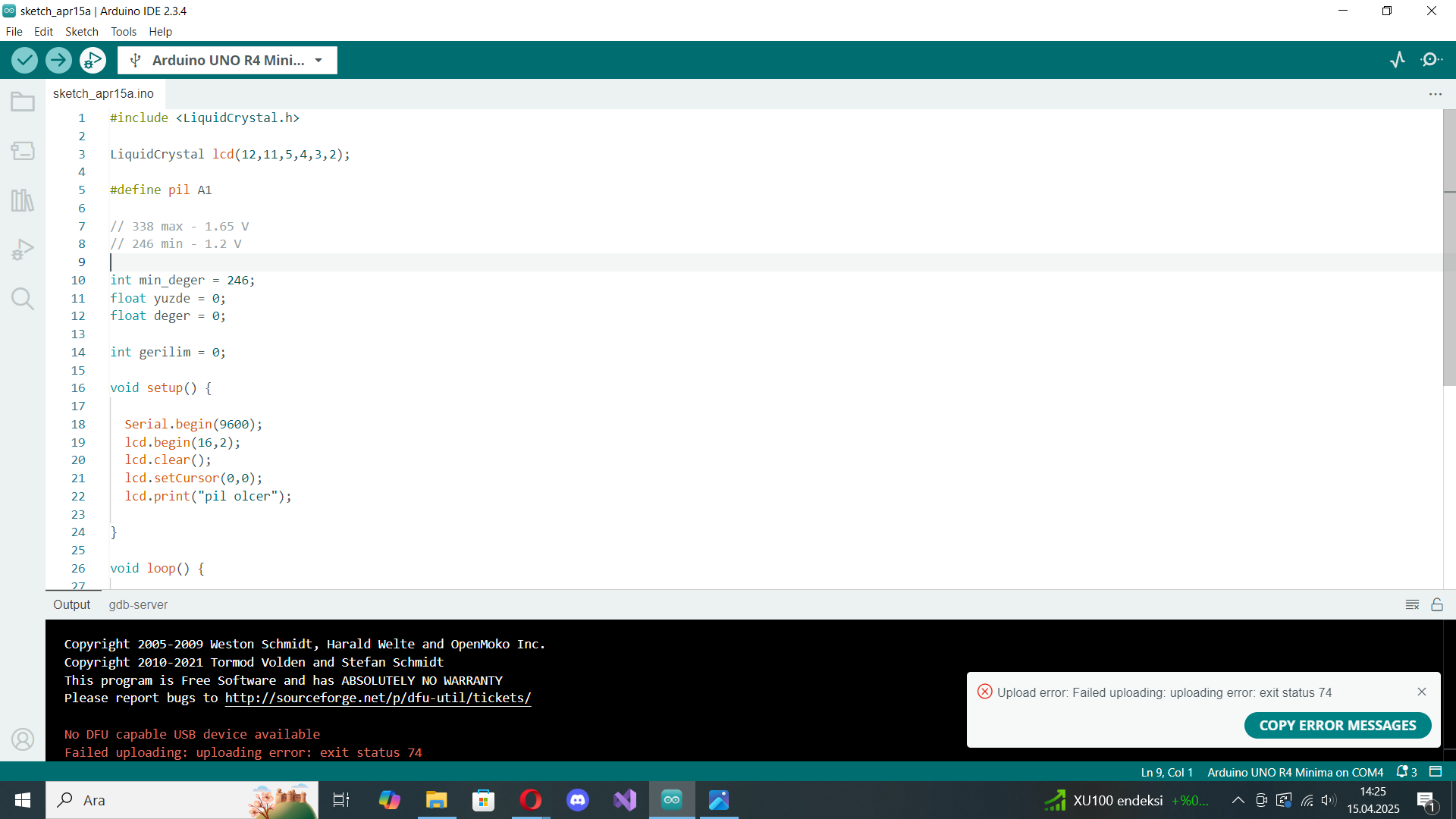Open the sidebar Search magnifier

click(23, 299)
